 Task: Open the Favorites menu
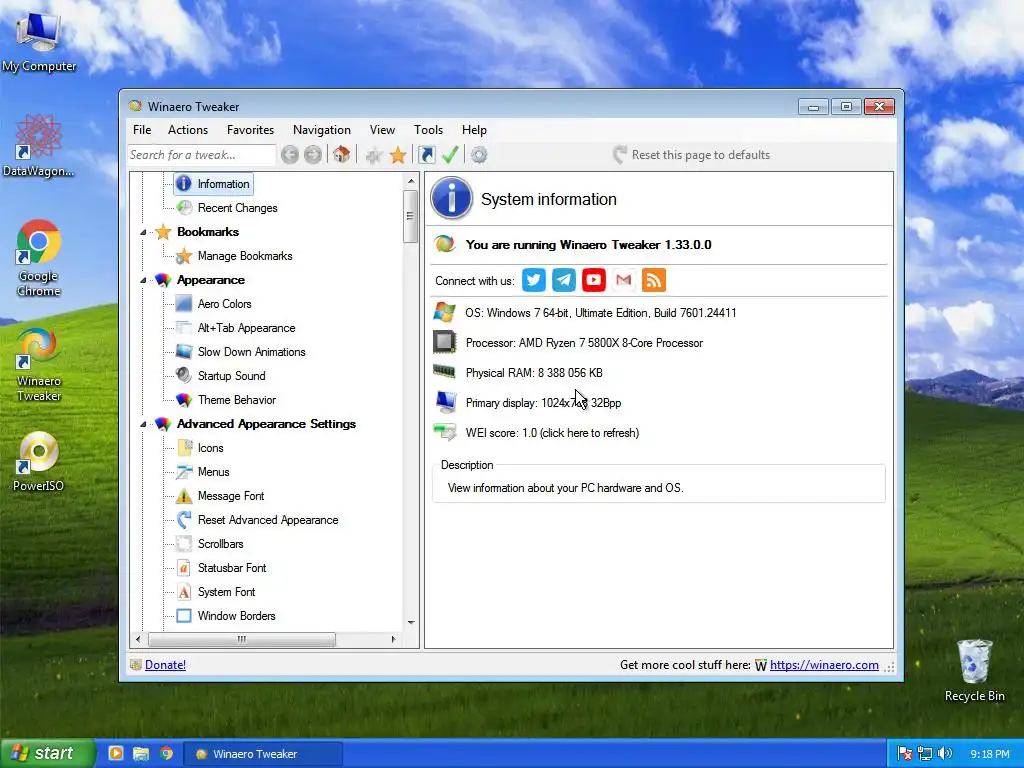(250, 130)
